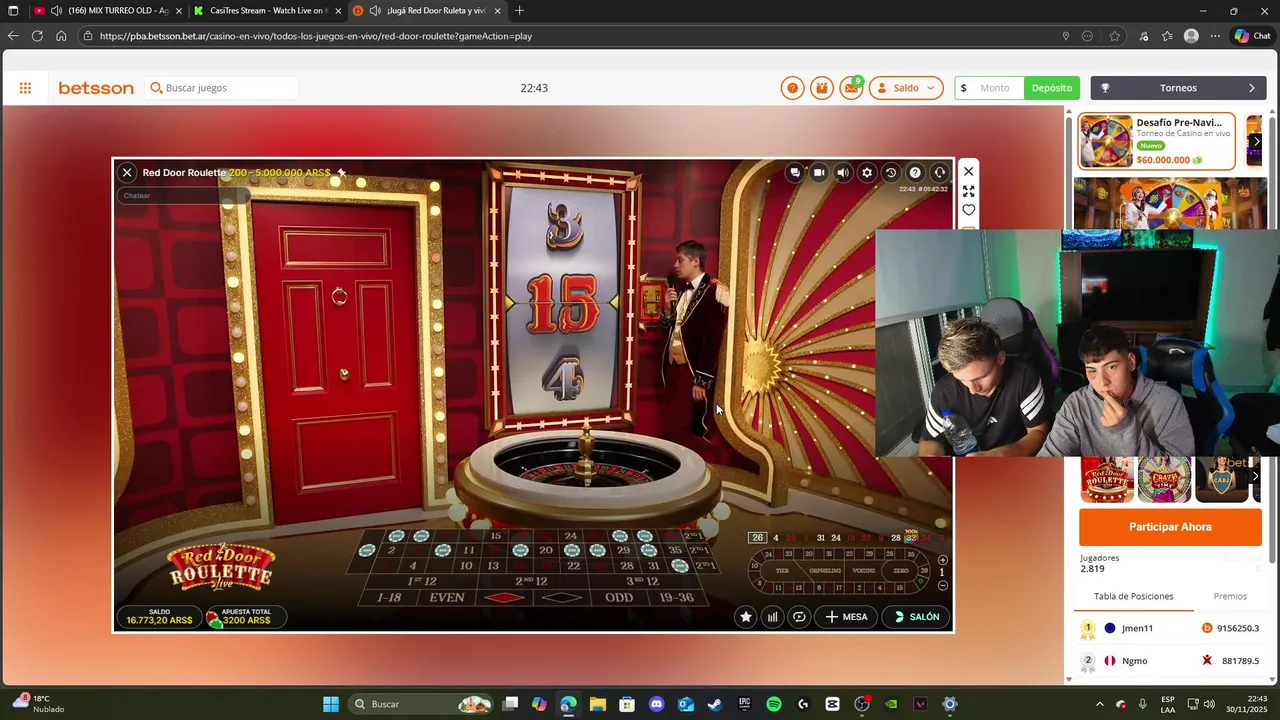Click the repeat bet autoplay icon
The width and height of the screenshot is (1280, 720).
pyautogui.click(x=799, y=617)
